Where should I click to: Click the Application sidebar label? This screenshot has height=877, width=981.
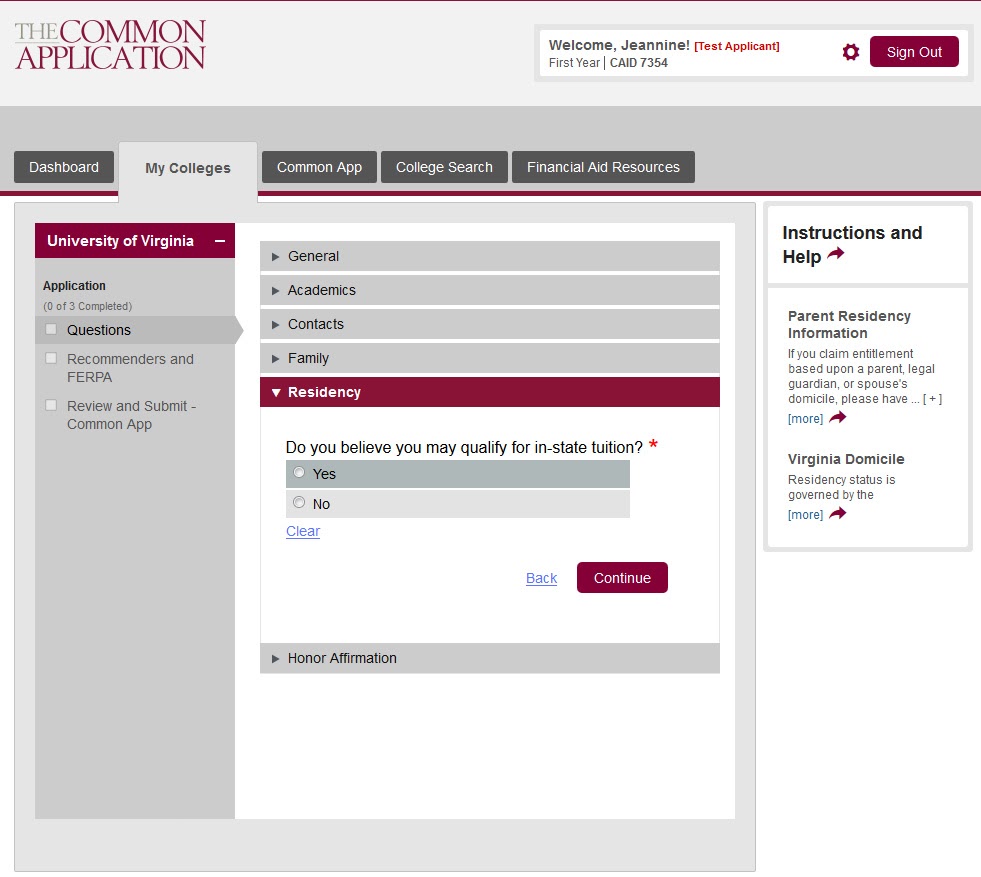pyautogui.click(x=74, y=285)
